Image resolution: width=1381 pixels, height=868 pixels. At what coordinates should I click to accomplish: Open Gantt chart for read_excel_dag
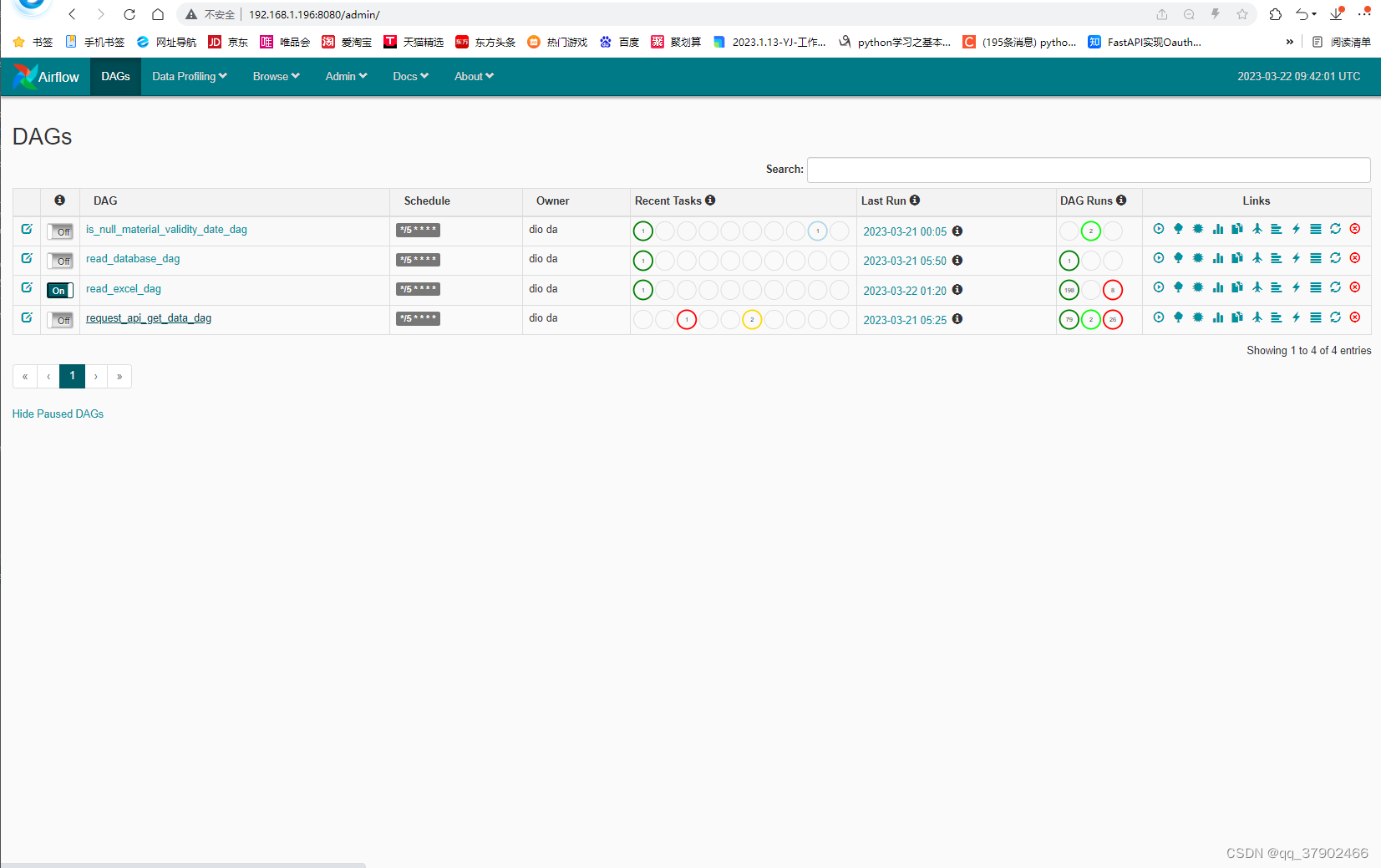1276,287
